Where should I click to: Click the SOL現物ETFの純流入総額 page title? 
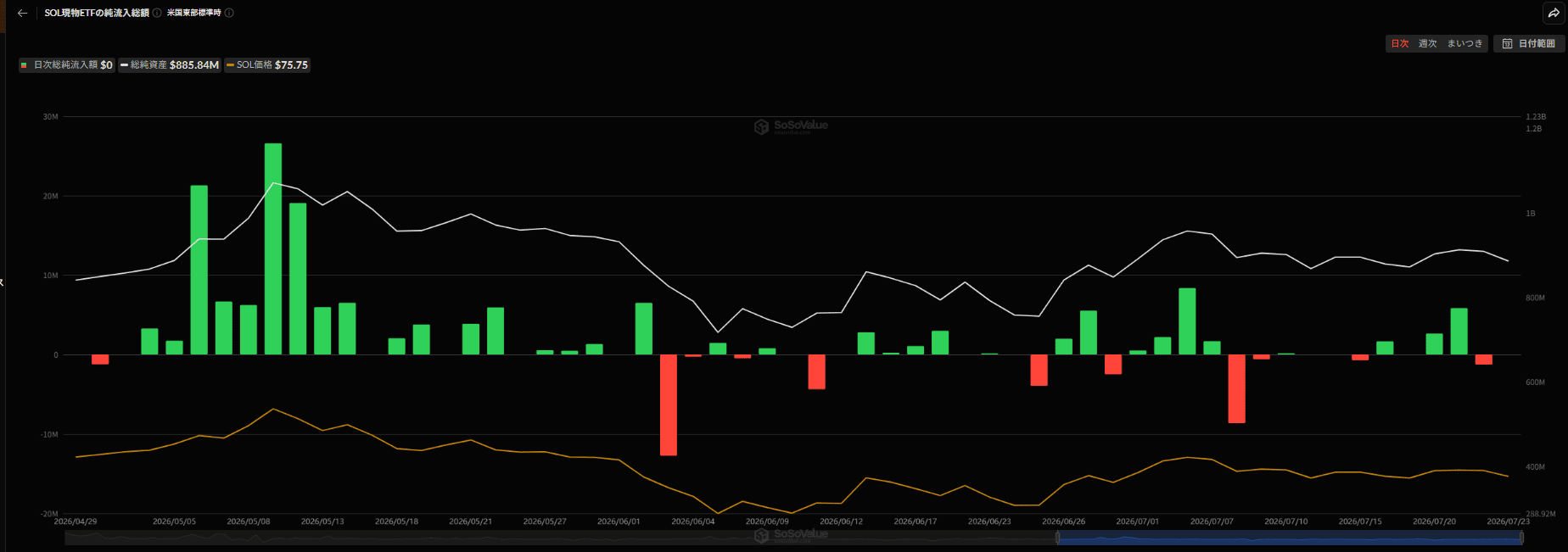[x=97, y=13]
